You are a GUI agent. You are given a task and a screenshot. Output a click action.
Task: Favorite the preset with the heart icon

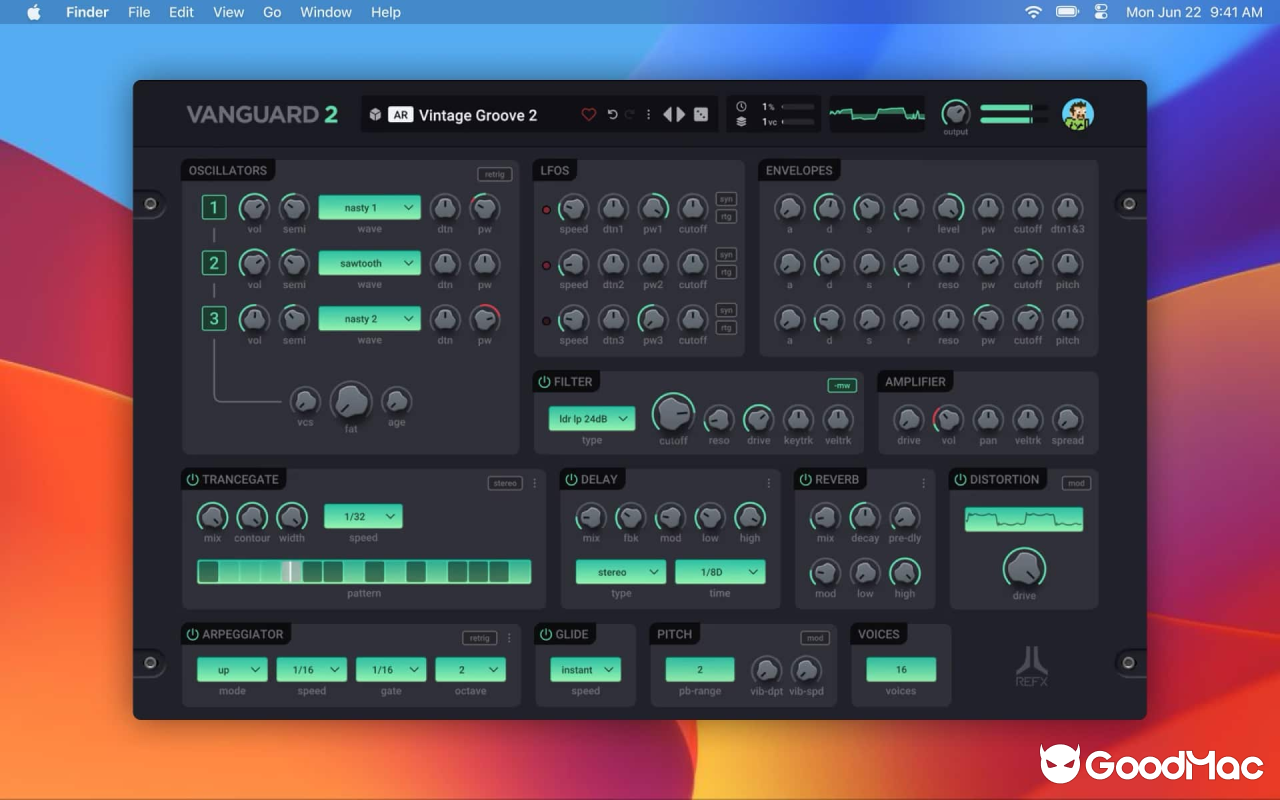click(588, 115)
